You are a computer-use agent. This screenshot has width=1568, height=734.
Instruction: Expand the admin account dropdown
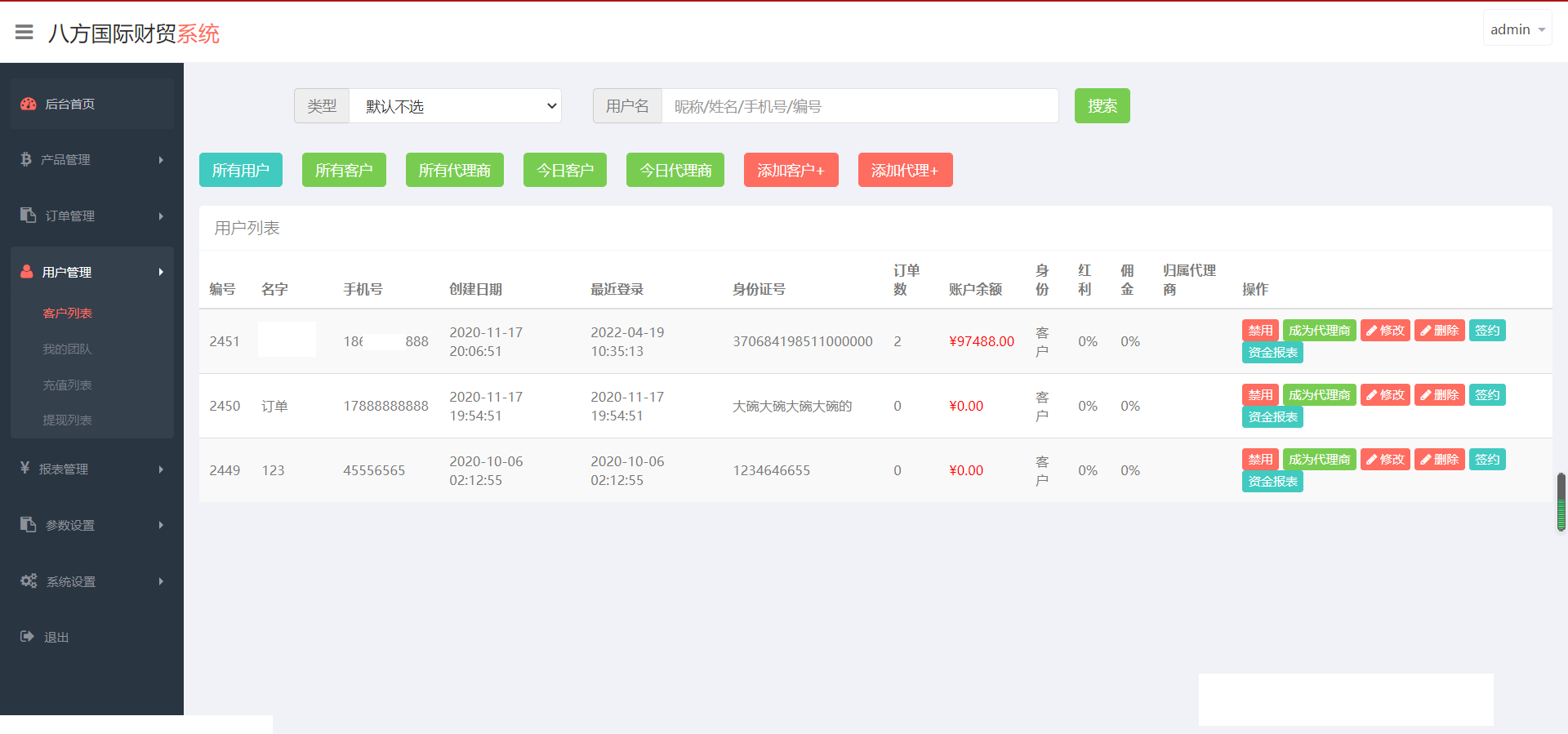point(1517,29)
